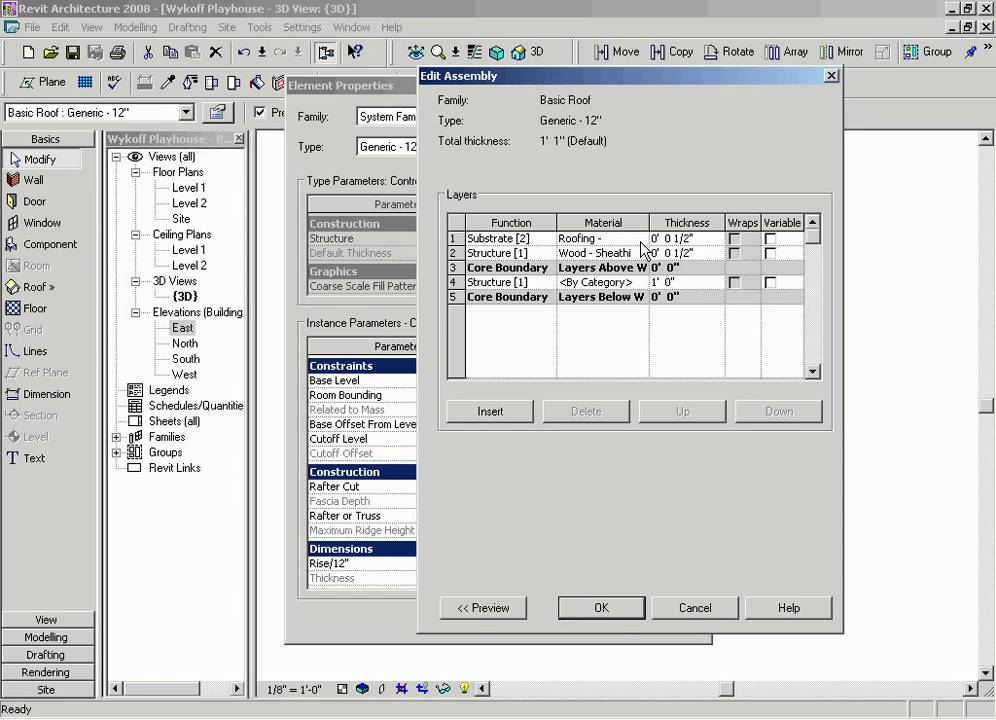Toggle Wraps checkbox for the Wood - Sheathing layer

tap(734, 254)
